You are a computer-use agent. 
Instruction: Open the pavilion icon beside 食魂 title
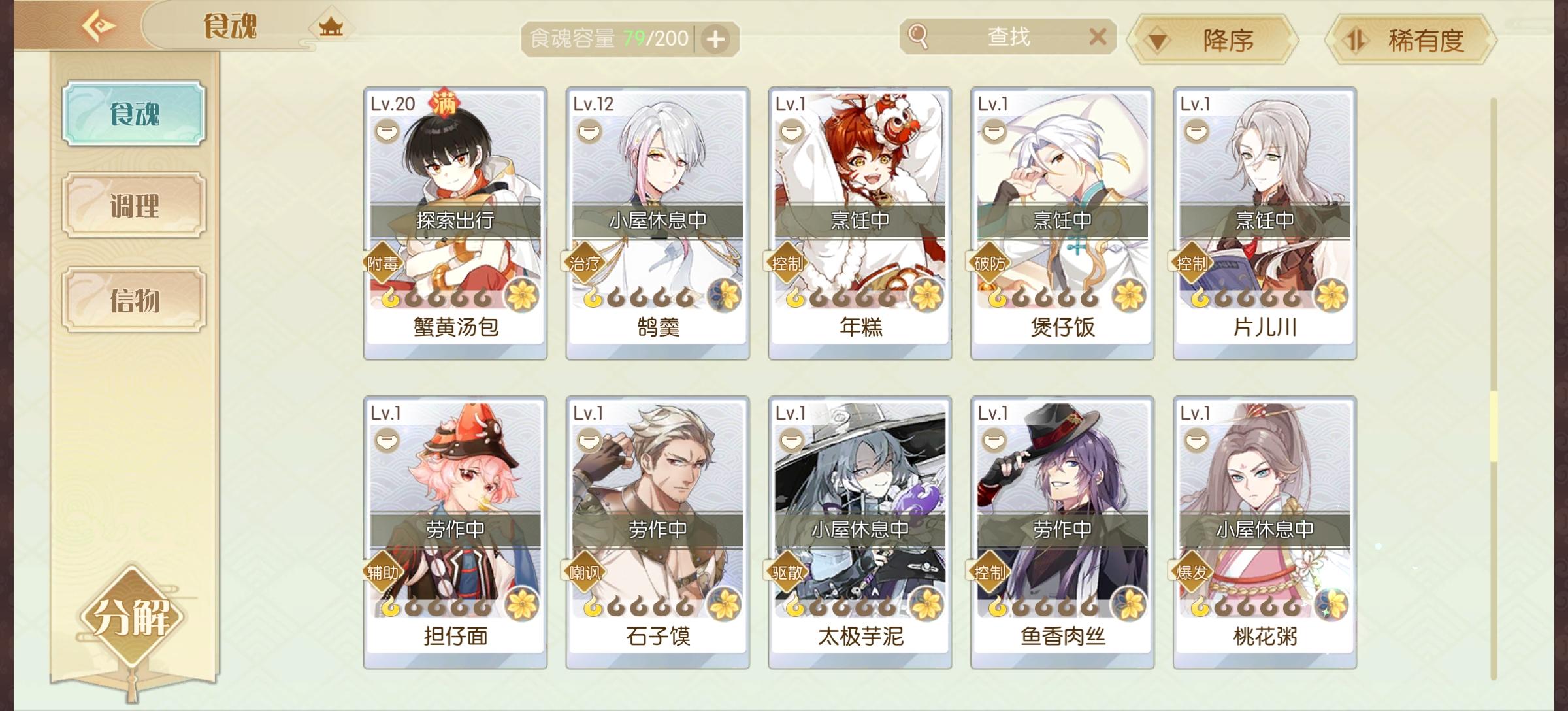tap(331, 27)
